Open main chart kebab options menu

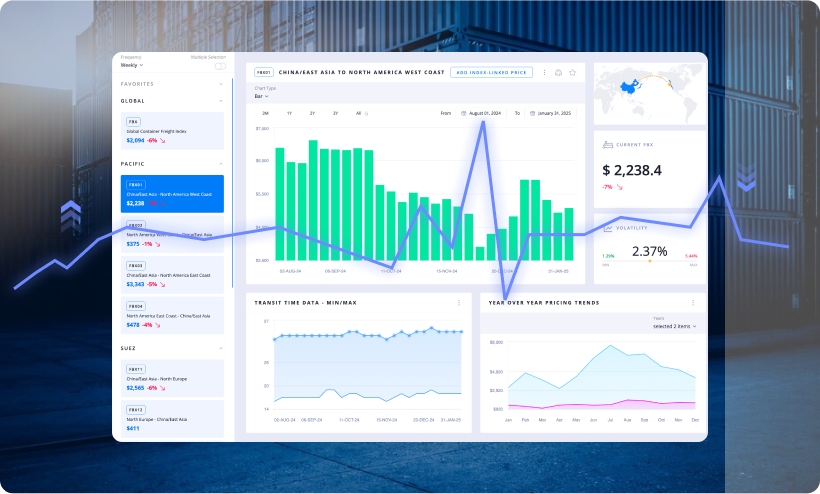[545, 72]
